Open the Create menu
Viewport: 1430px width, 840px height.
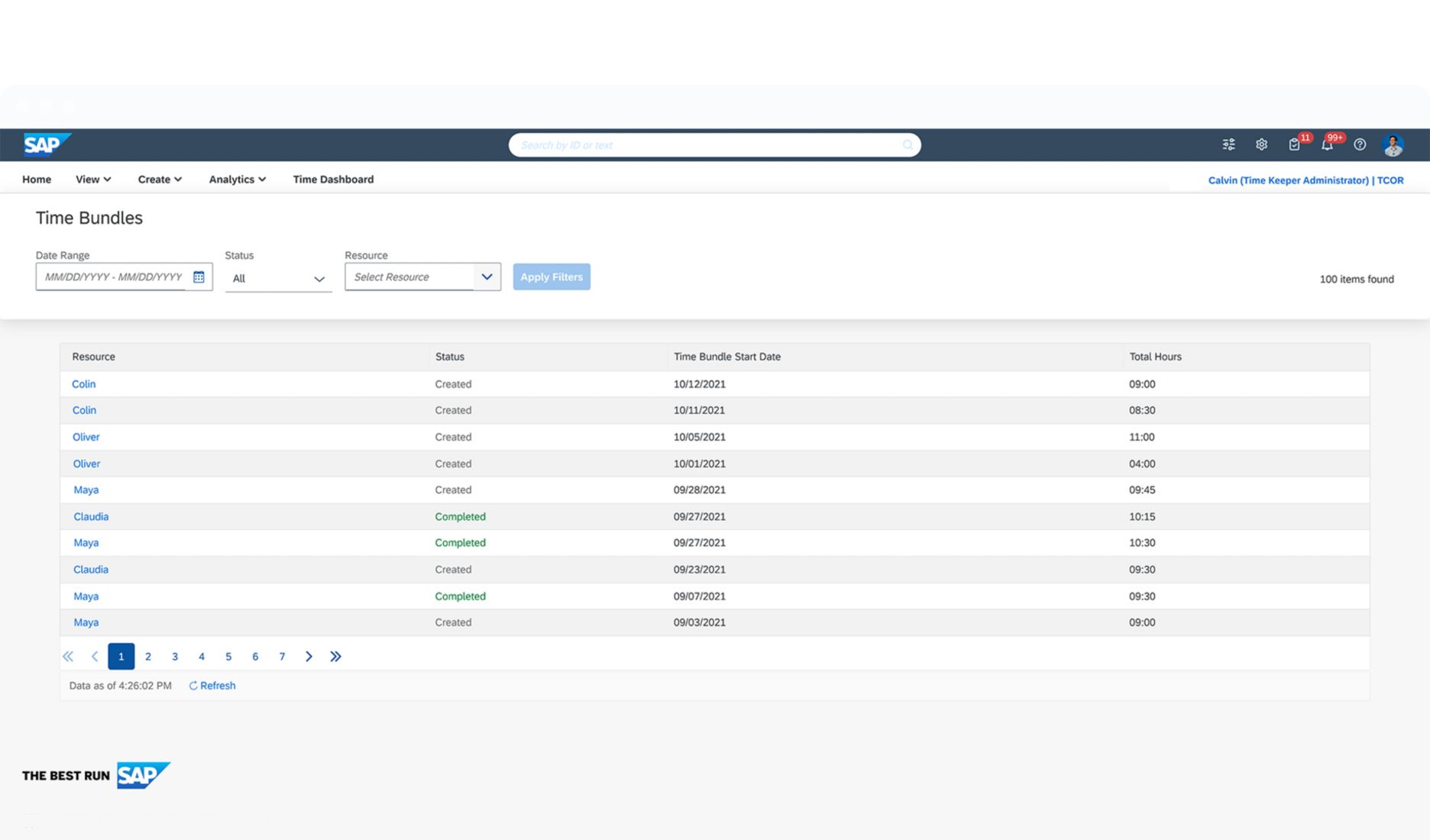(159, 179)
